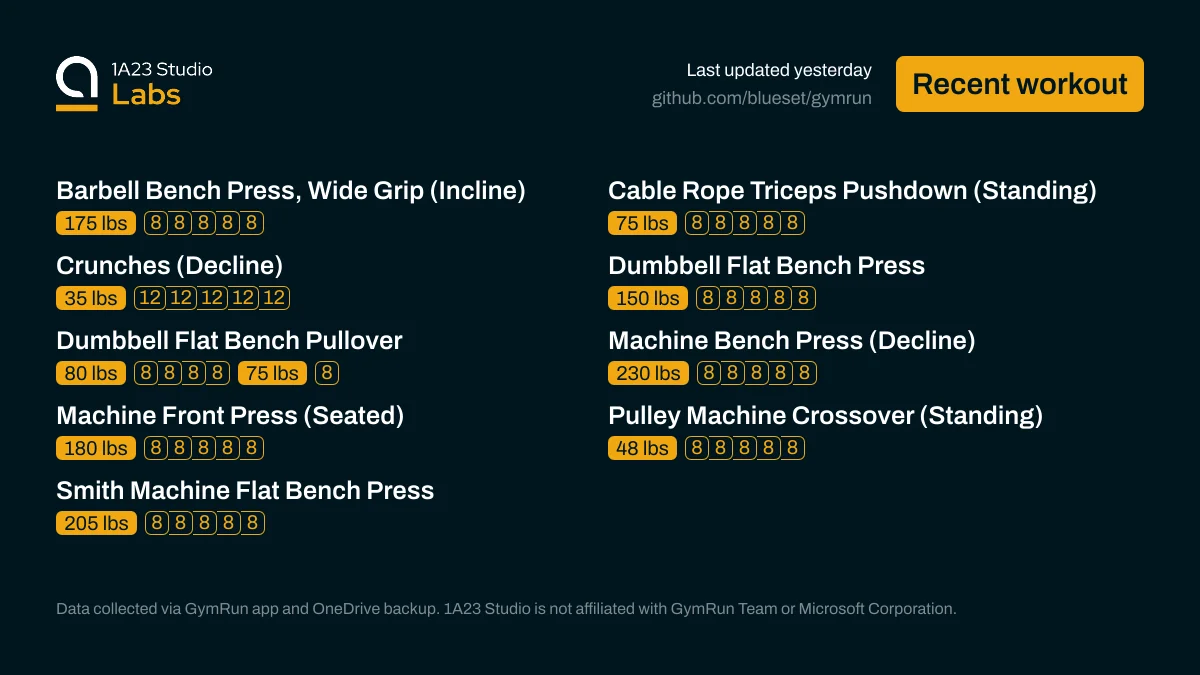The height and width of the screenshot is (675, 1200).
Task: Click the 205 lbs weight badge
Action: [x=96, y=523]
